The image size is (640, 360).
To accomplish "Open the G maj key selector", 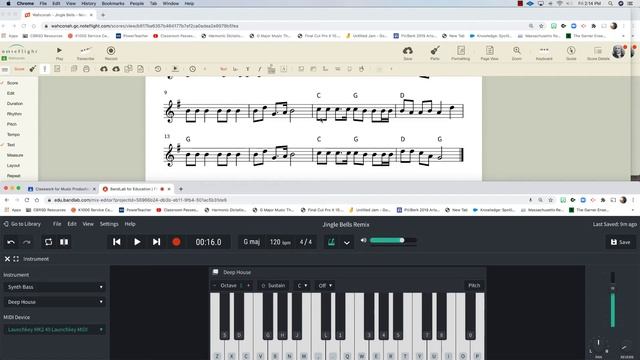I will click(251, 242).
